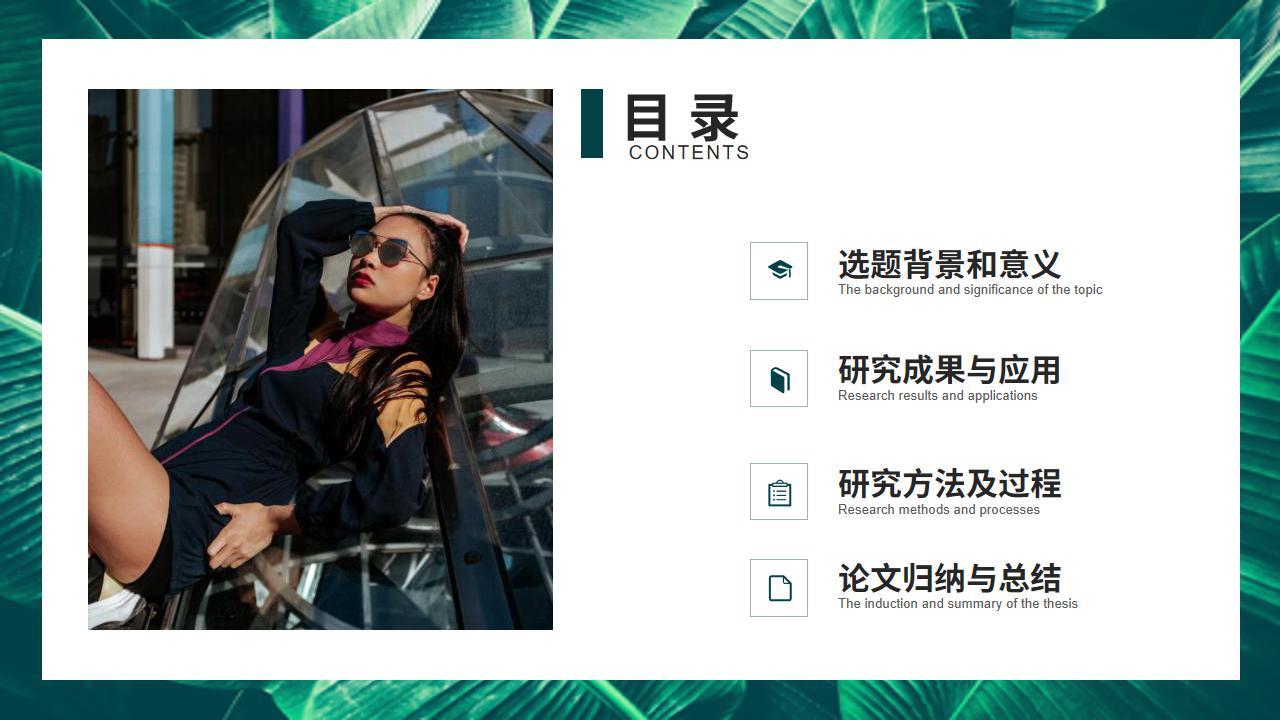The height and width of the screenshot is (720, 1280).
Task: Select the blank document page icon
Action: (x=779, y=588)
